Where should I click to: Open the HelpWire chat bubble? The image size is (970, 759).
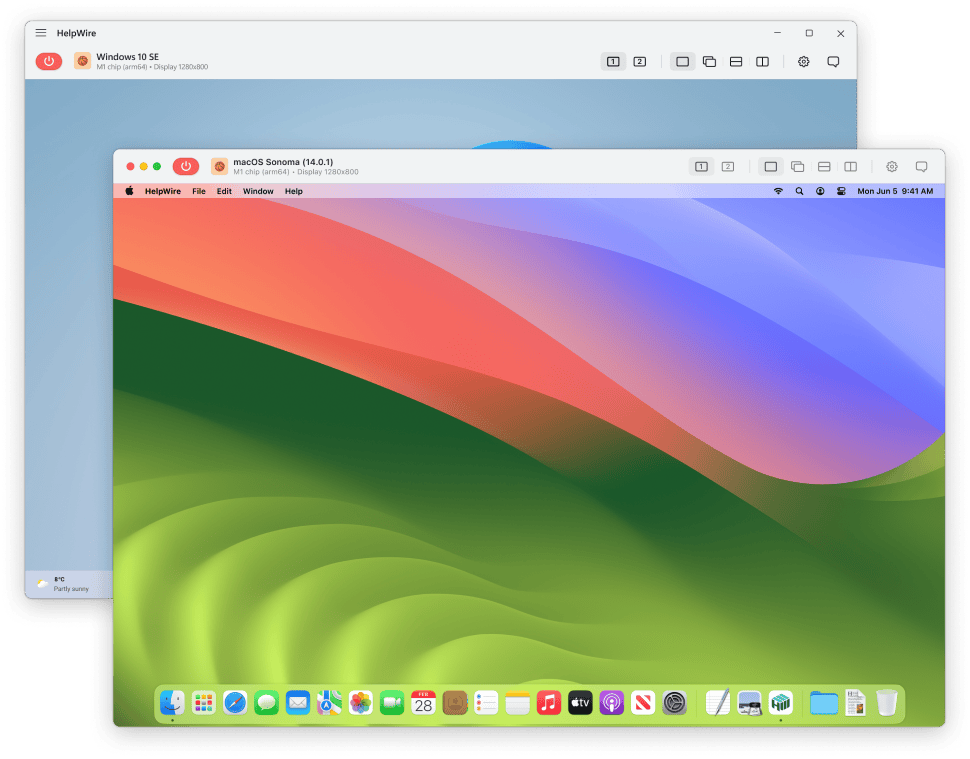[921, 166]
